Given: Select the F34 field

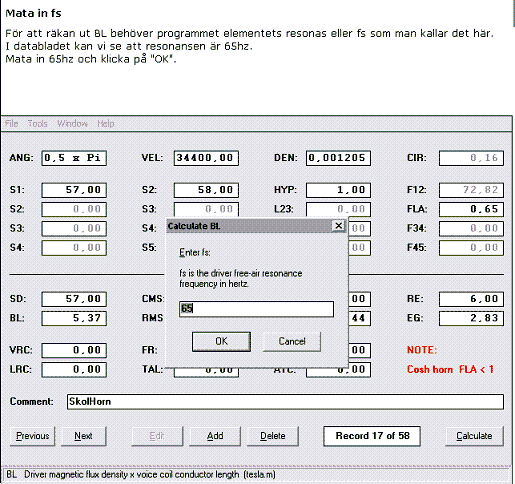Looking at the screenshot, I should tap(471, 229).
